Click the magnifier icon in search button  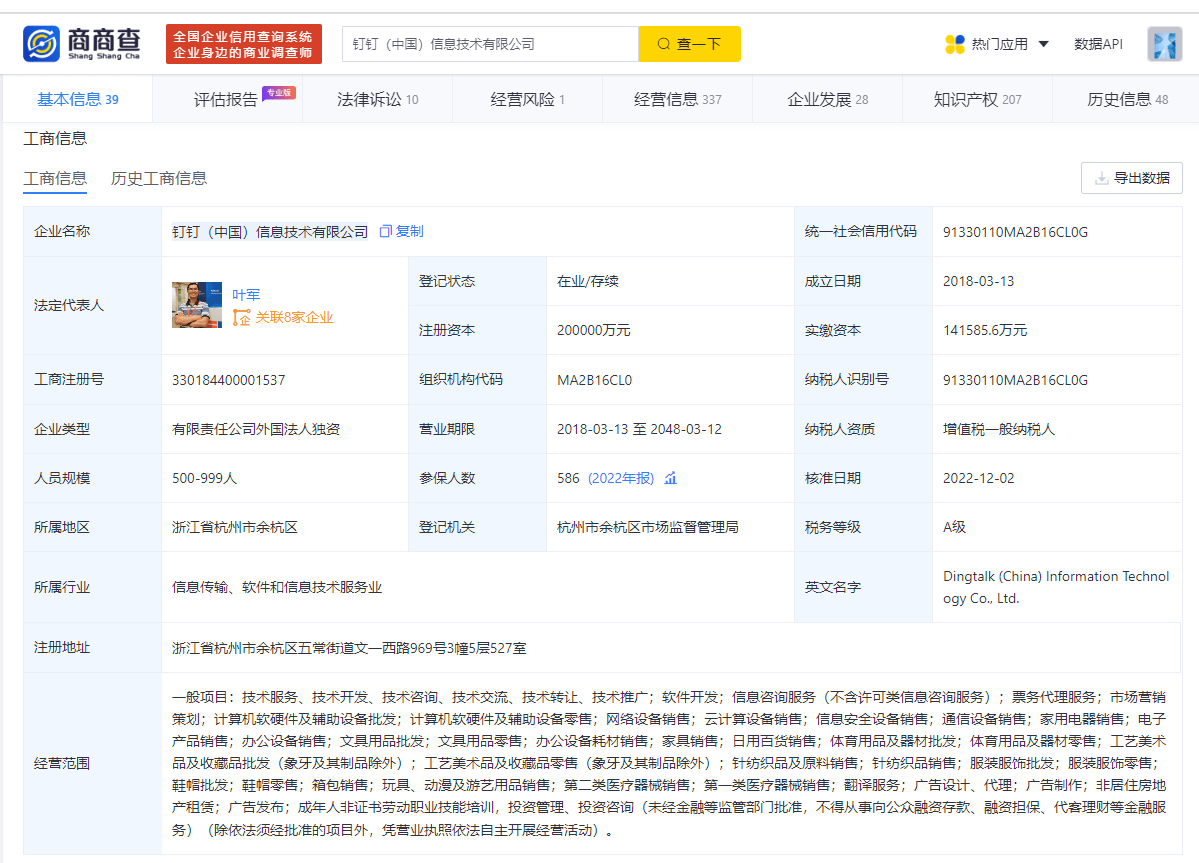[664, 44]
